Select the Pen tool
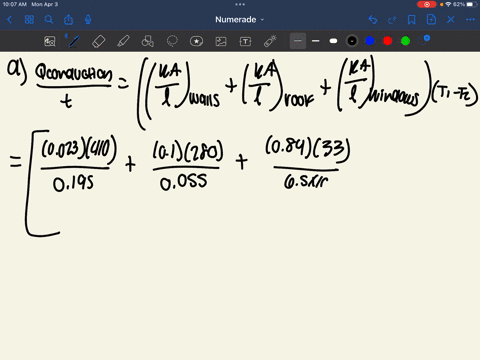 (74, 41)
